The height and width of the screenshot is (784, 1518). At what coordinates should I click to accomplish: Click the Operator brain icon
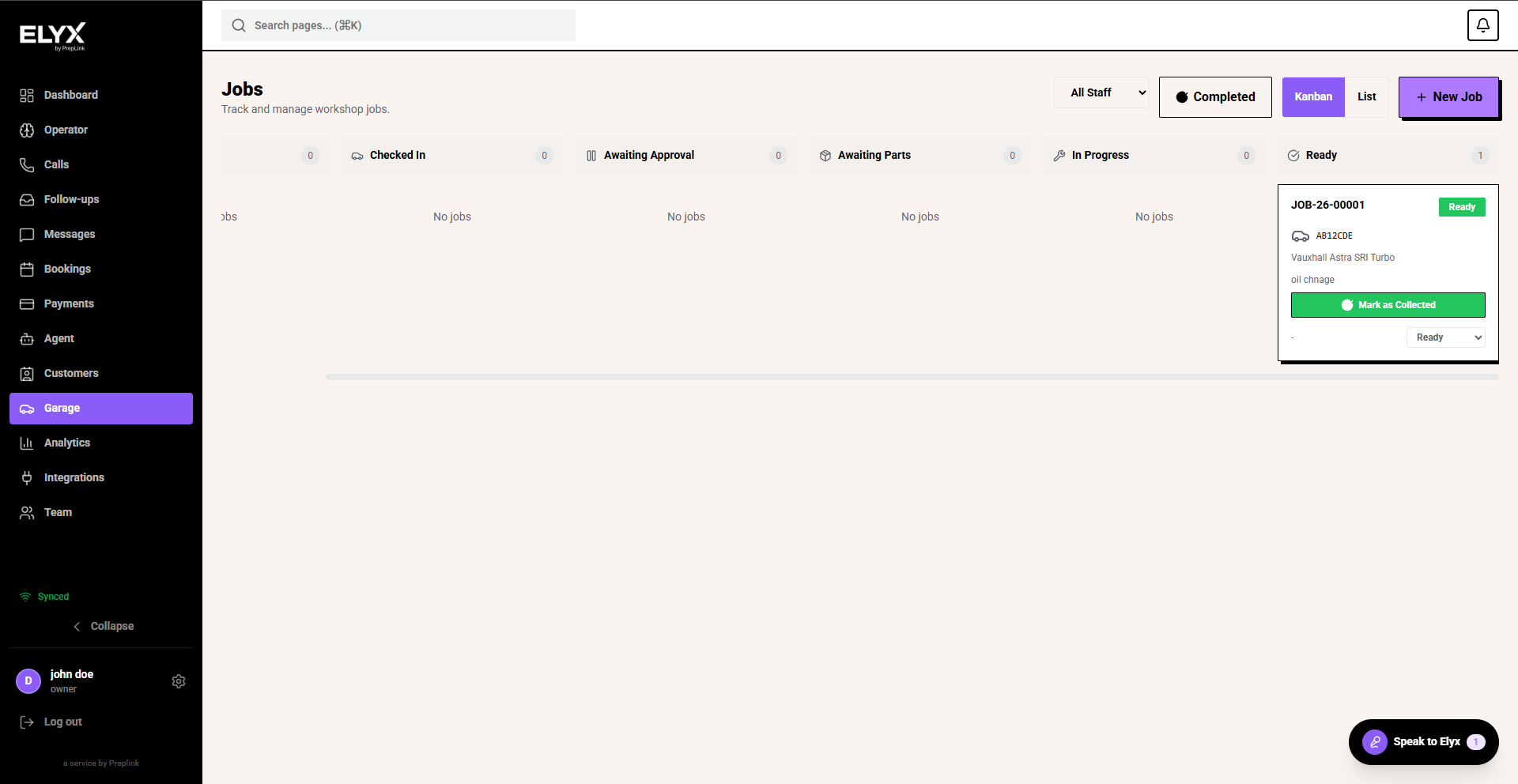(27, 130)
